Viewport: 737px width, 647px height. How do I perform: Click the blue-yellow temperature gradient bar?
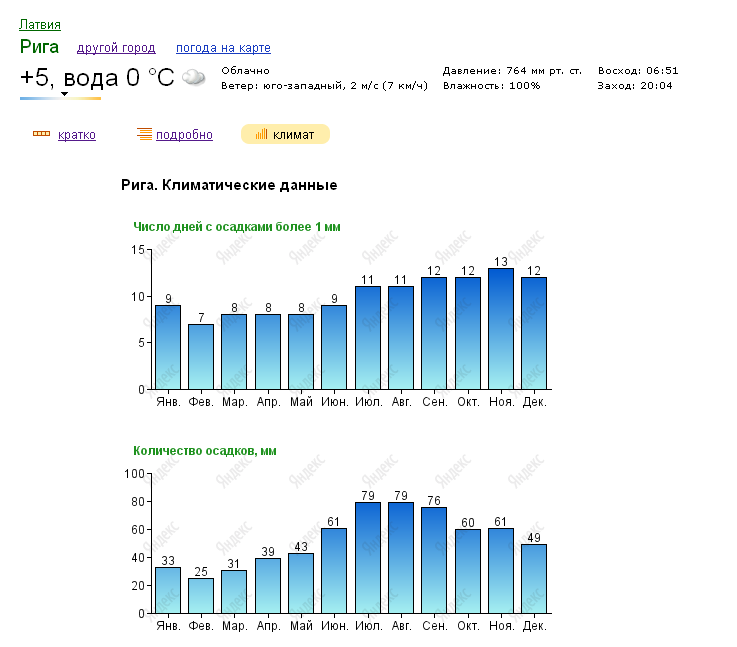pyautogui.click(x=60, y=99)
